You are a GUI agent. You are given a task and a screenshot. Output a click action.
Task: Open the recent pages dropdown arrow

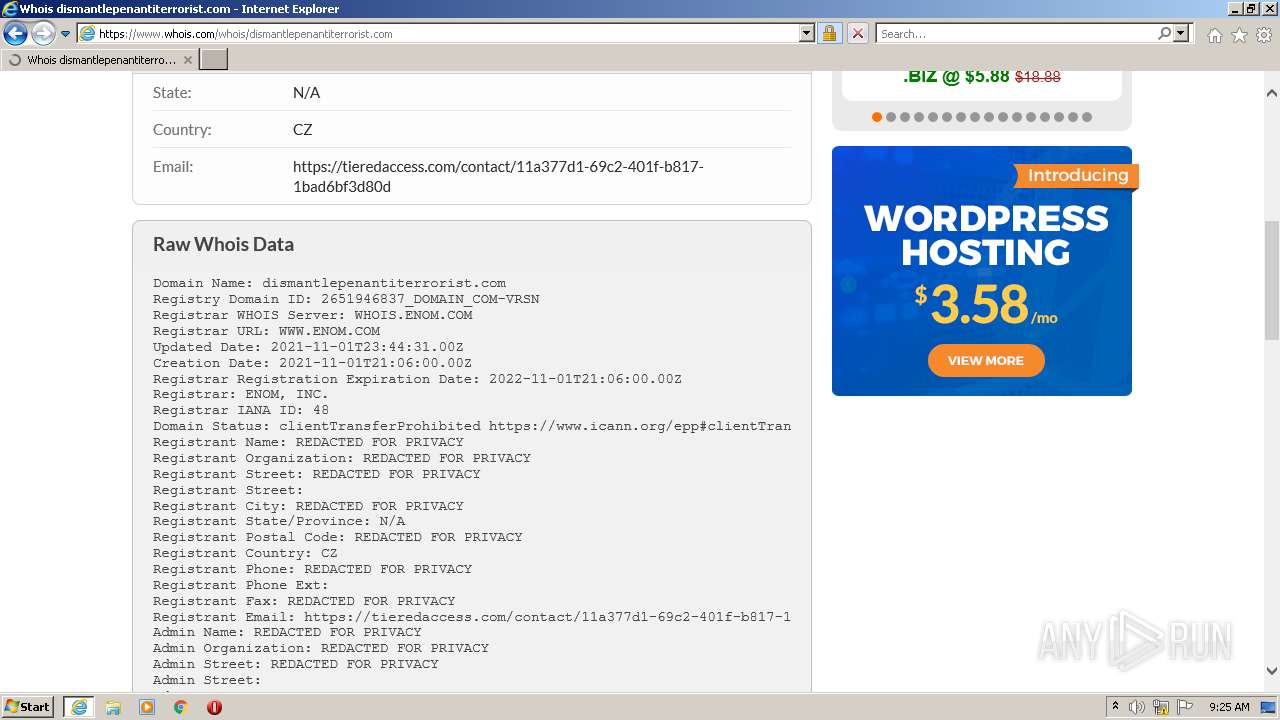pyautogui.click(x=65, y=34)
